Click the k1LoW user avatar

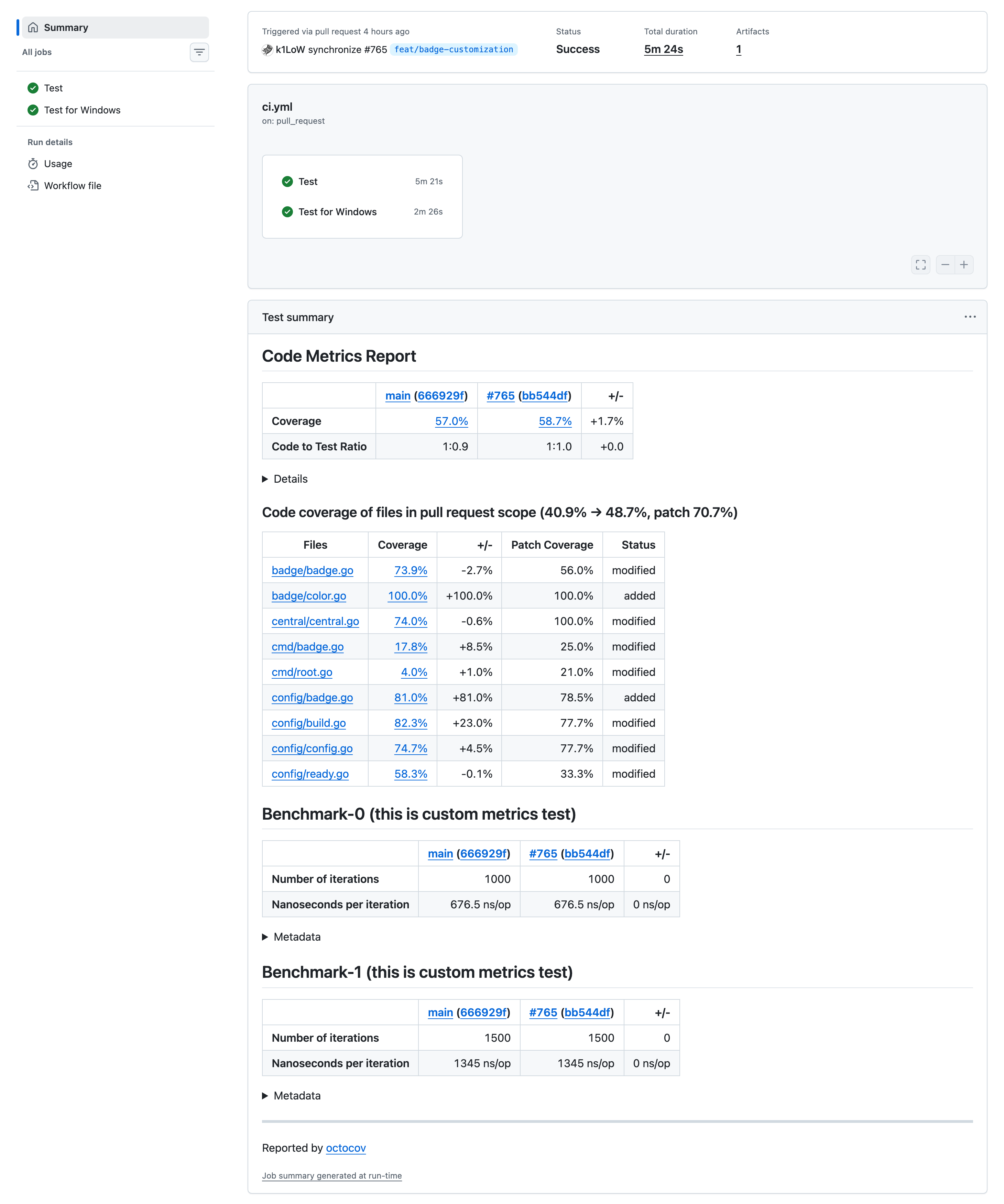click(267, 50)
